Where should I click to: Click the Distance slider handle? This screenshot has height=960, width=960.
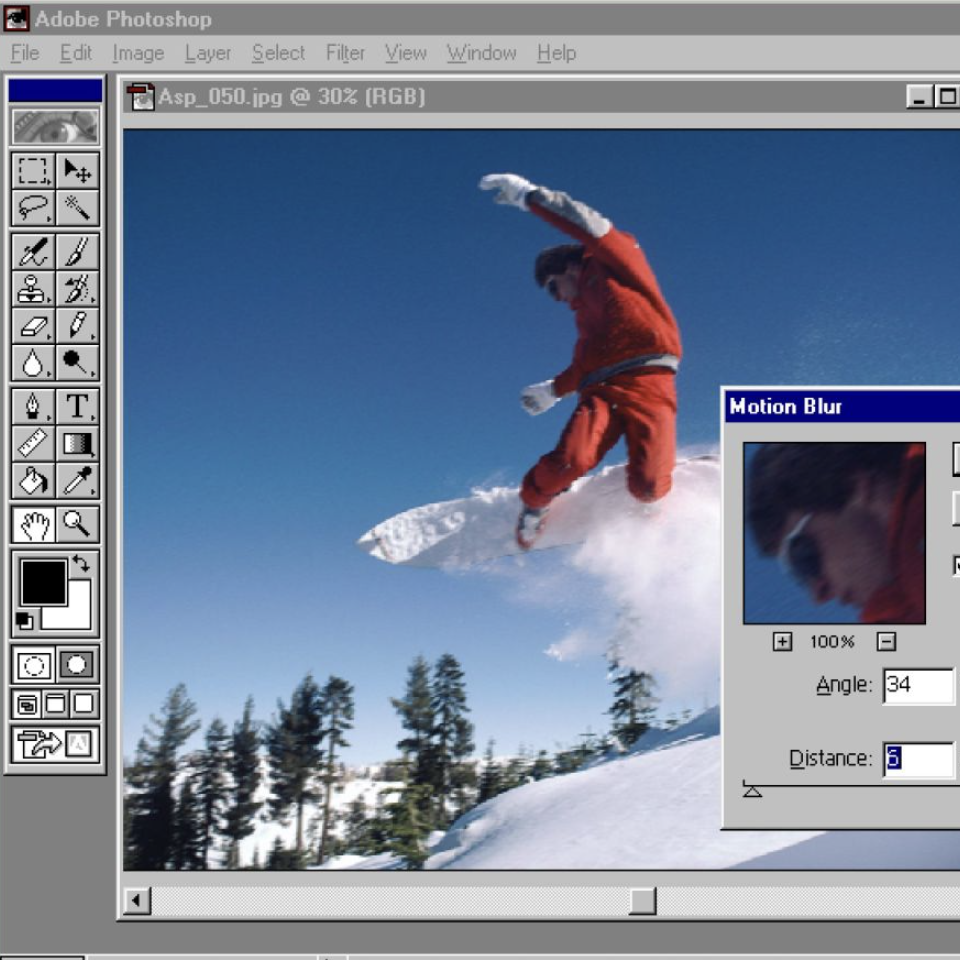click(752, 791)
